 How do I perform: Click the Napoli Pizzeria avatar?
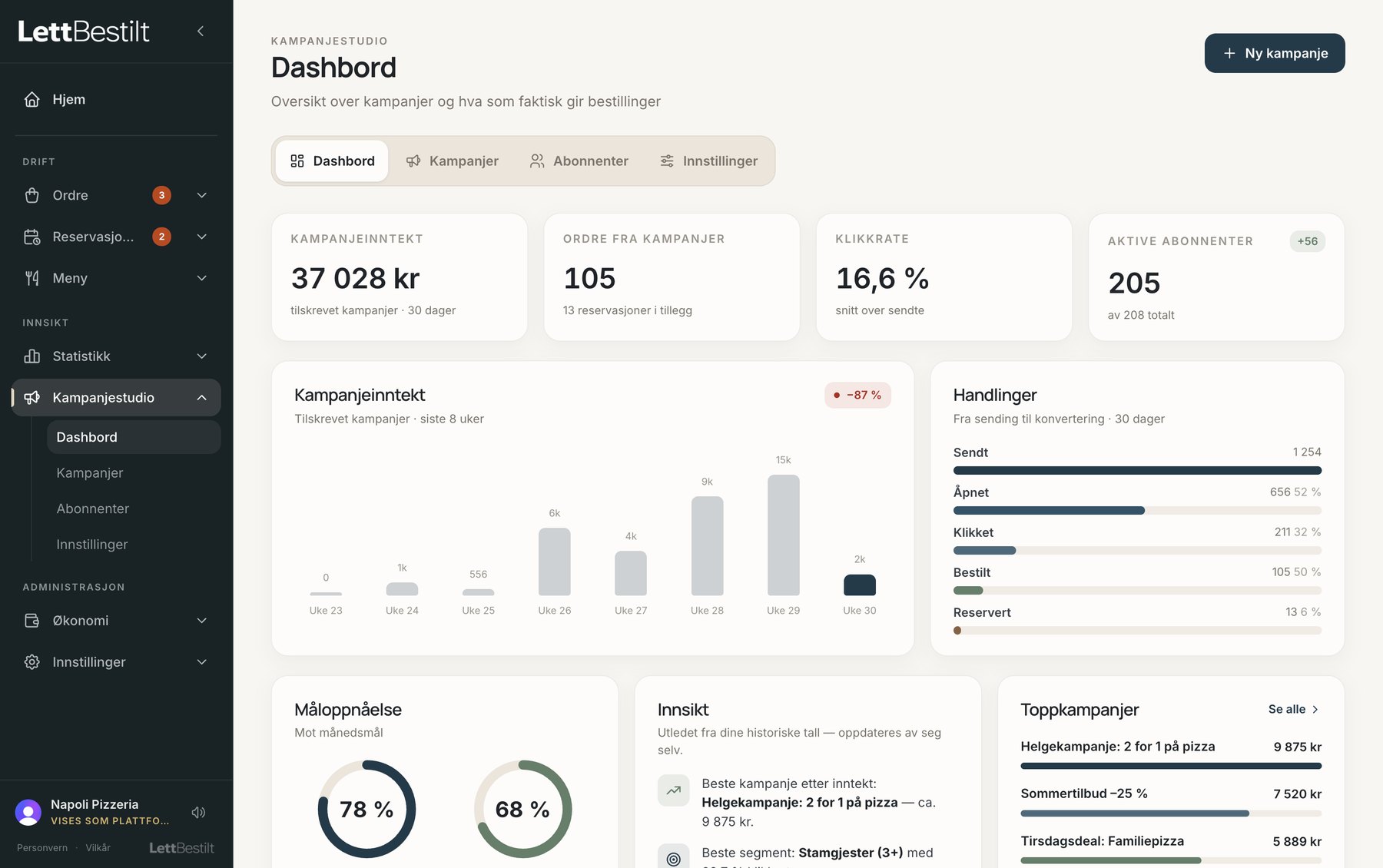[x=28, y=812]
